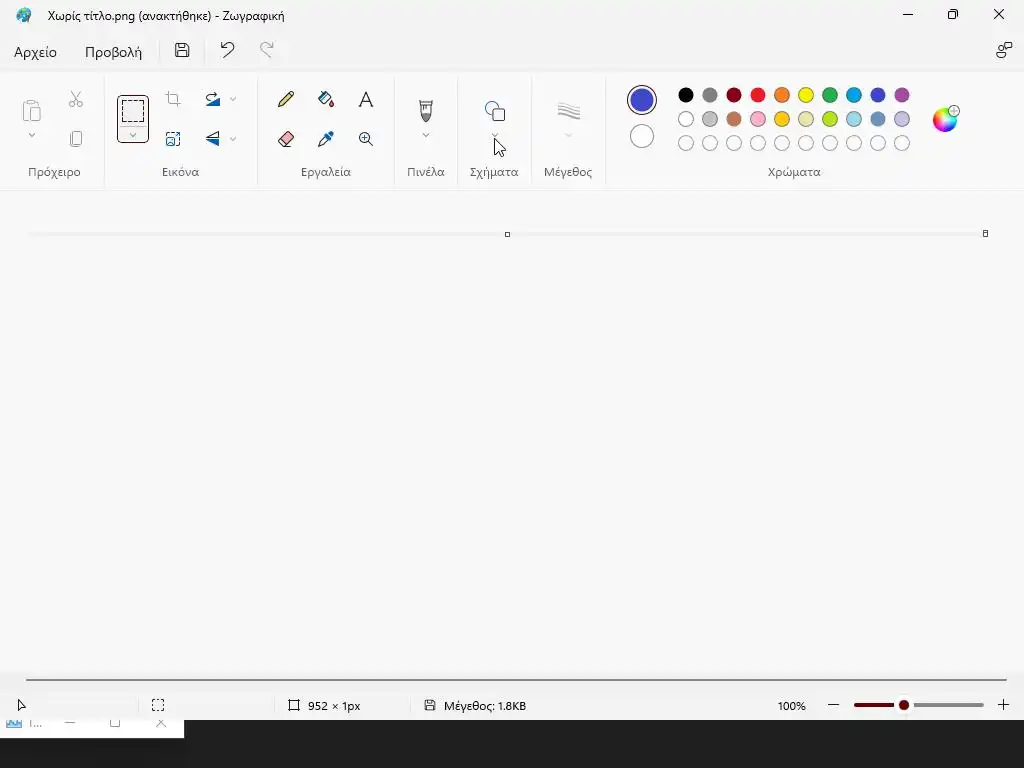Click the line Size icon
Viewport: 1024px width, 768px height.
click(x=569, y=111)
